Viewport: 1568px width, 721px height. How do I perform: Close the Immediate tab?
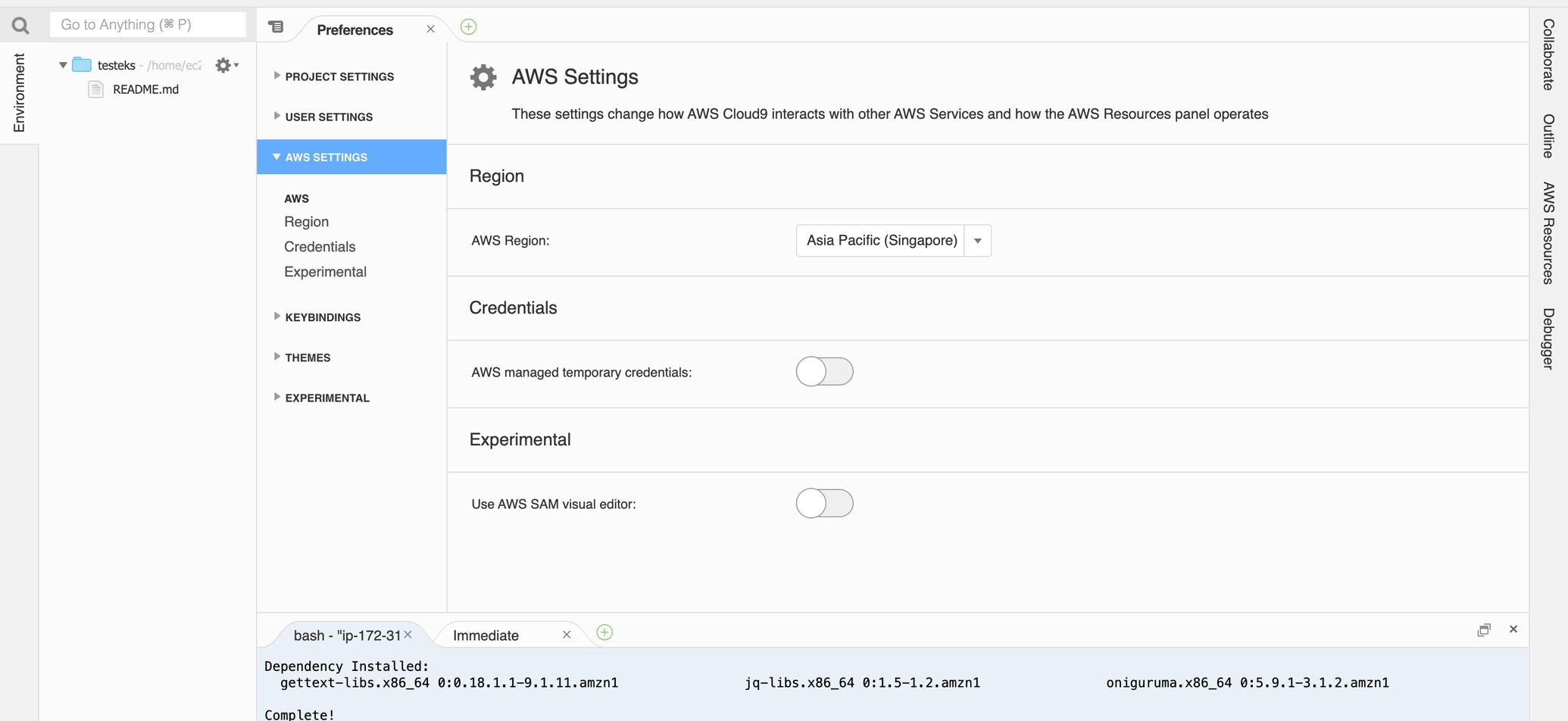(567, 635)
